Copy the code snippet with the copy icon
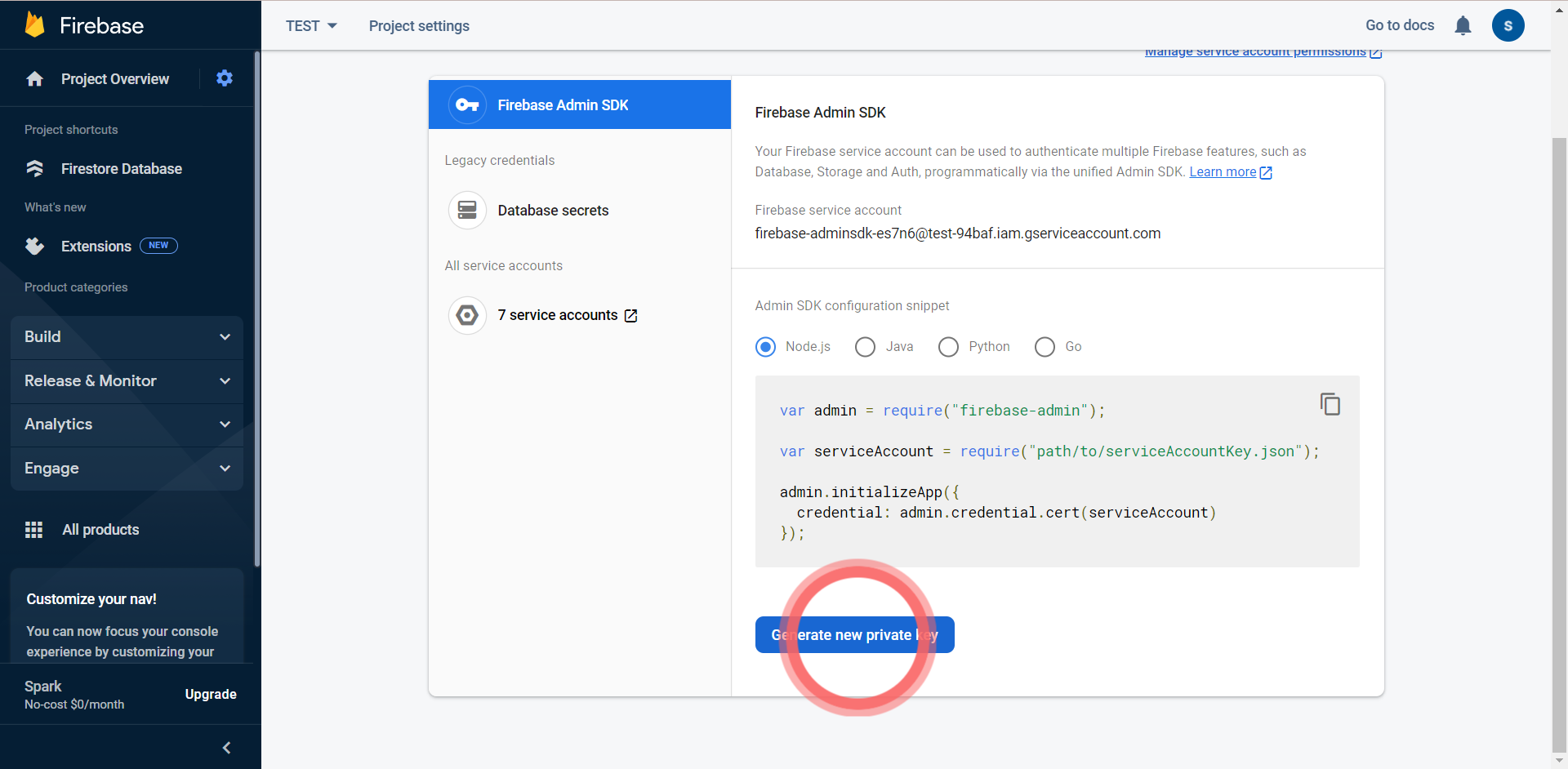This screenshot has width=1568, height=769. coord(1330,404)
